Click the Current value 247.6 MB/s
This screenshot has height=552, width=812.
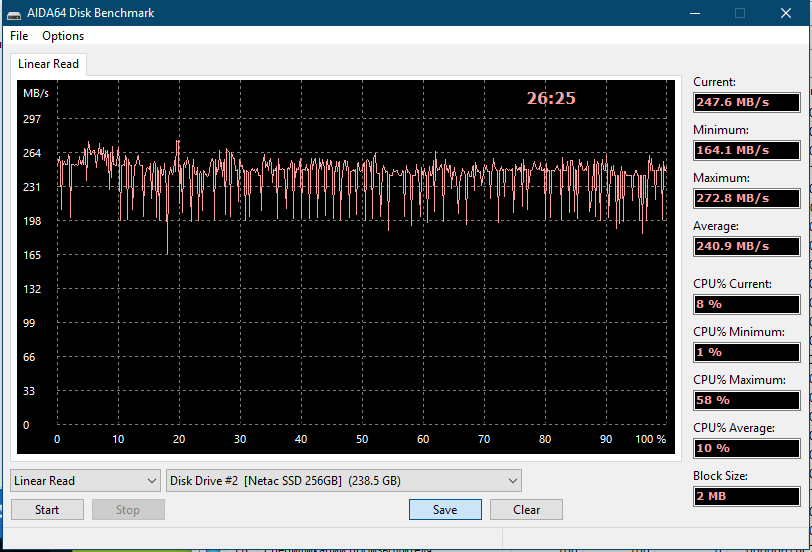(x=746, y=102)
